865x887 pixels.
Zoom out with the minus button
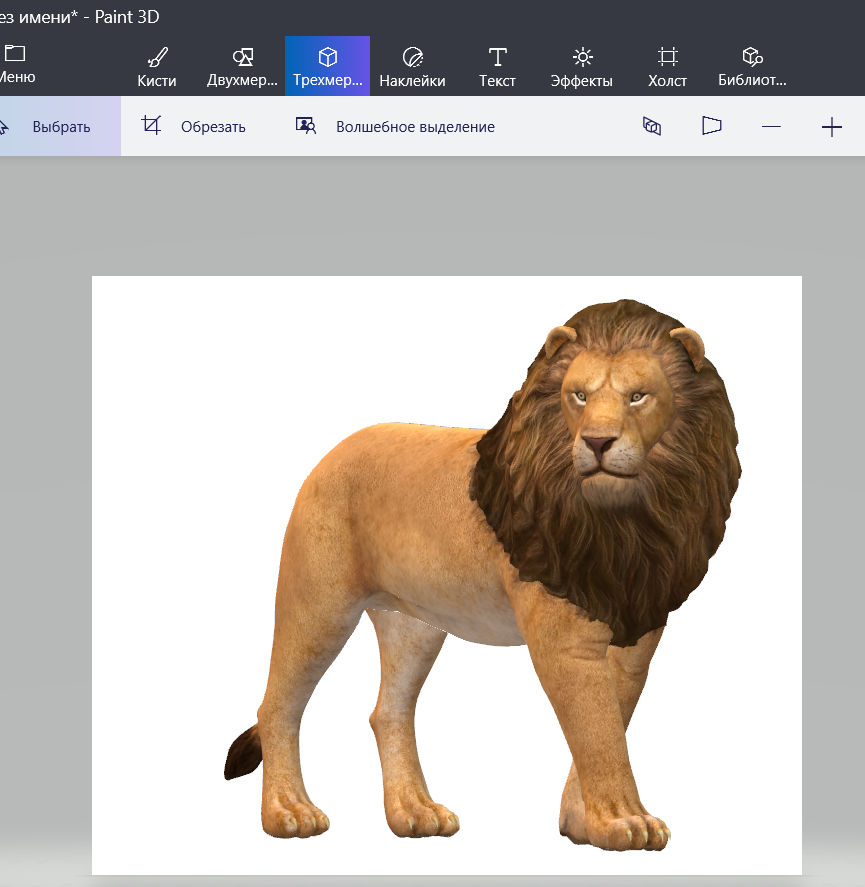pyautogui.click(x=771, y=127)
